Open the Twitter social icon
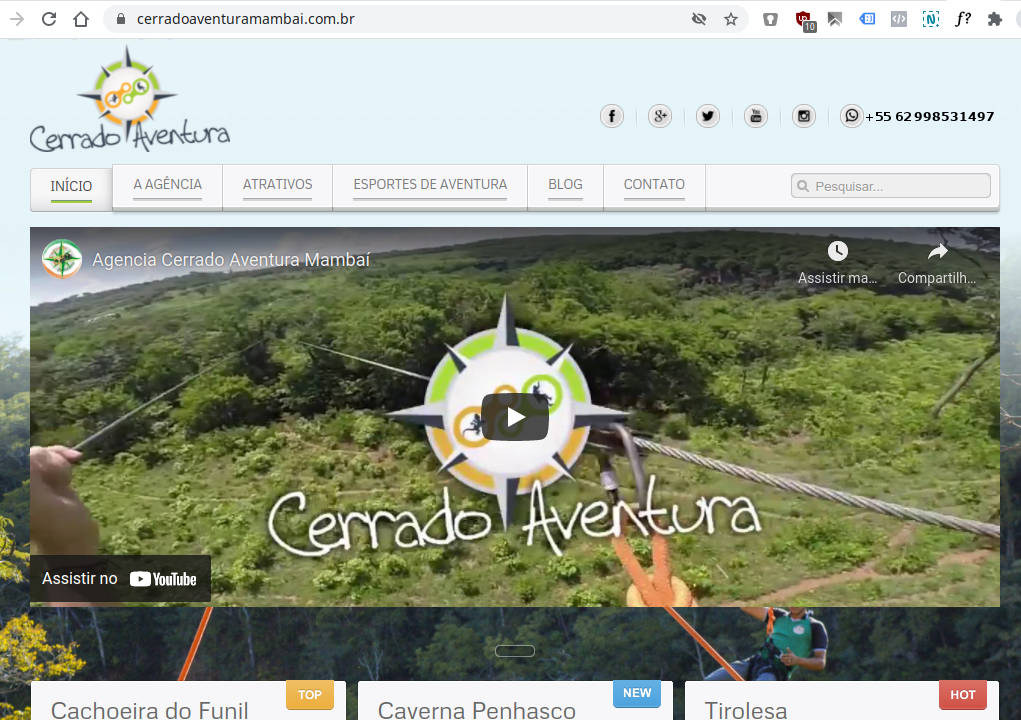 click(708, 116)
